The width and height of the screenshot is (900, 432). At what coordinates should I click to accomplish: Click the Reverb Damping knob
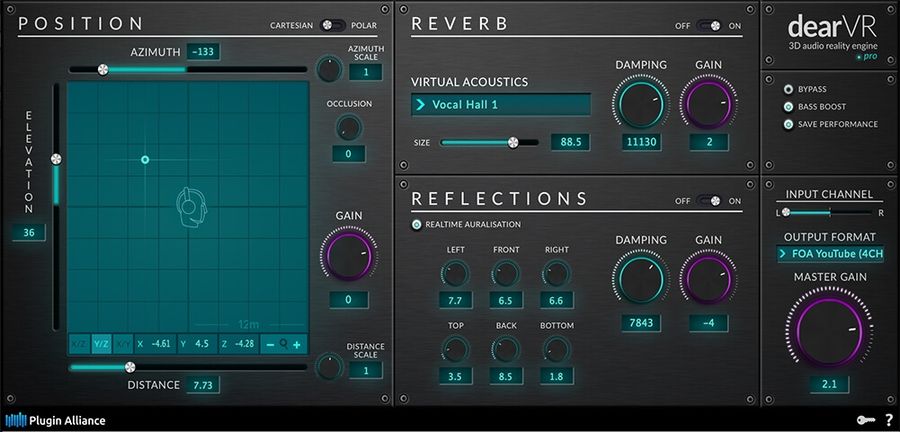(641, 103)
